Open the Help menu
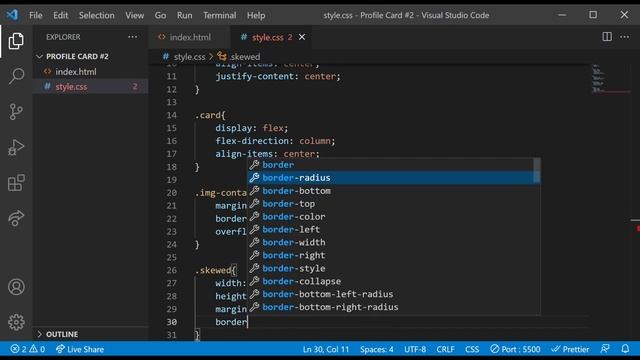This screenshot has width=640, height=360. (256, 15)
